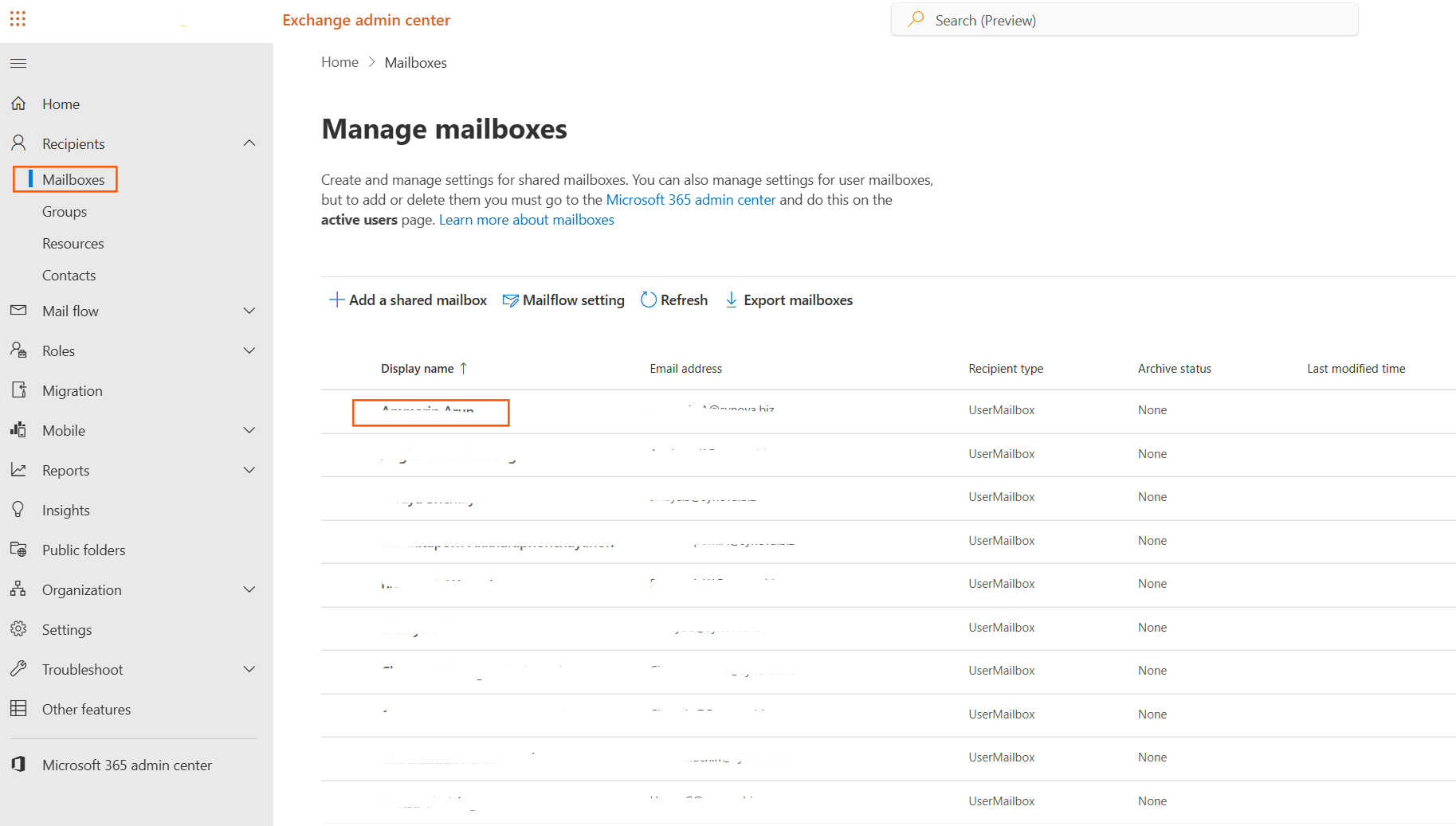Click Export mailboxes button

click(788, 300)
